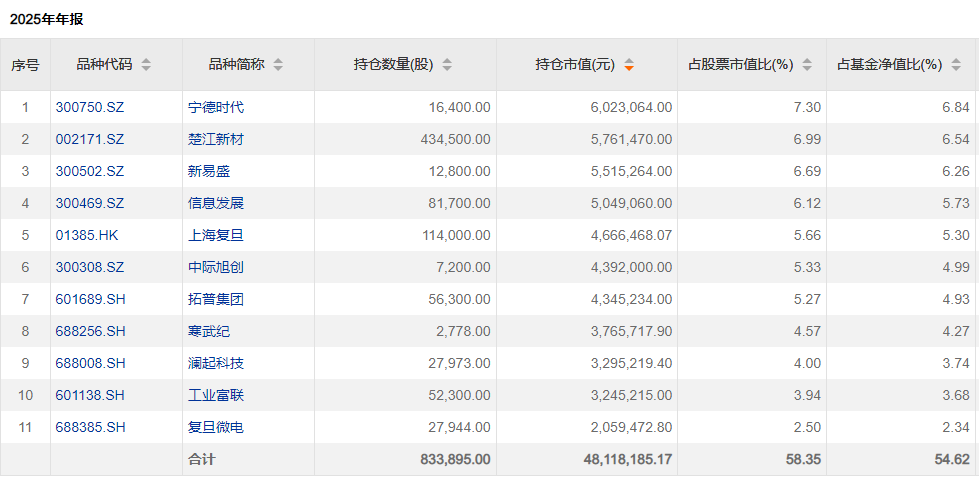The height and width of the screenshot is (479, 979).
Task: Open 中际旭创 stock name link
Action: (x=216, y=267)
